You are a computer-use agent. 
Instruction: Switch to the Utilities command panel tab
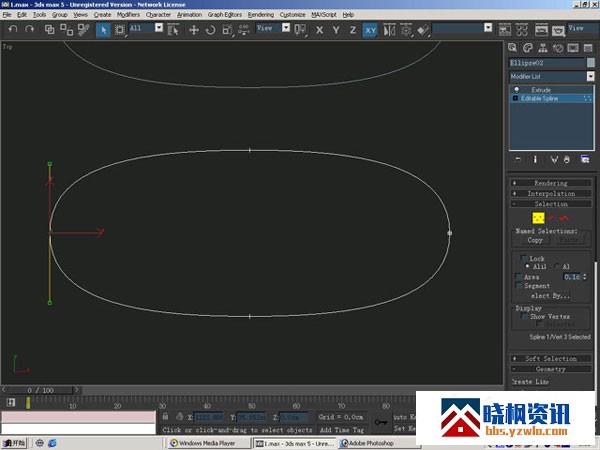click(588, 48)
